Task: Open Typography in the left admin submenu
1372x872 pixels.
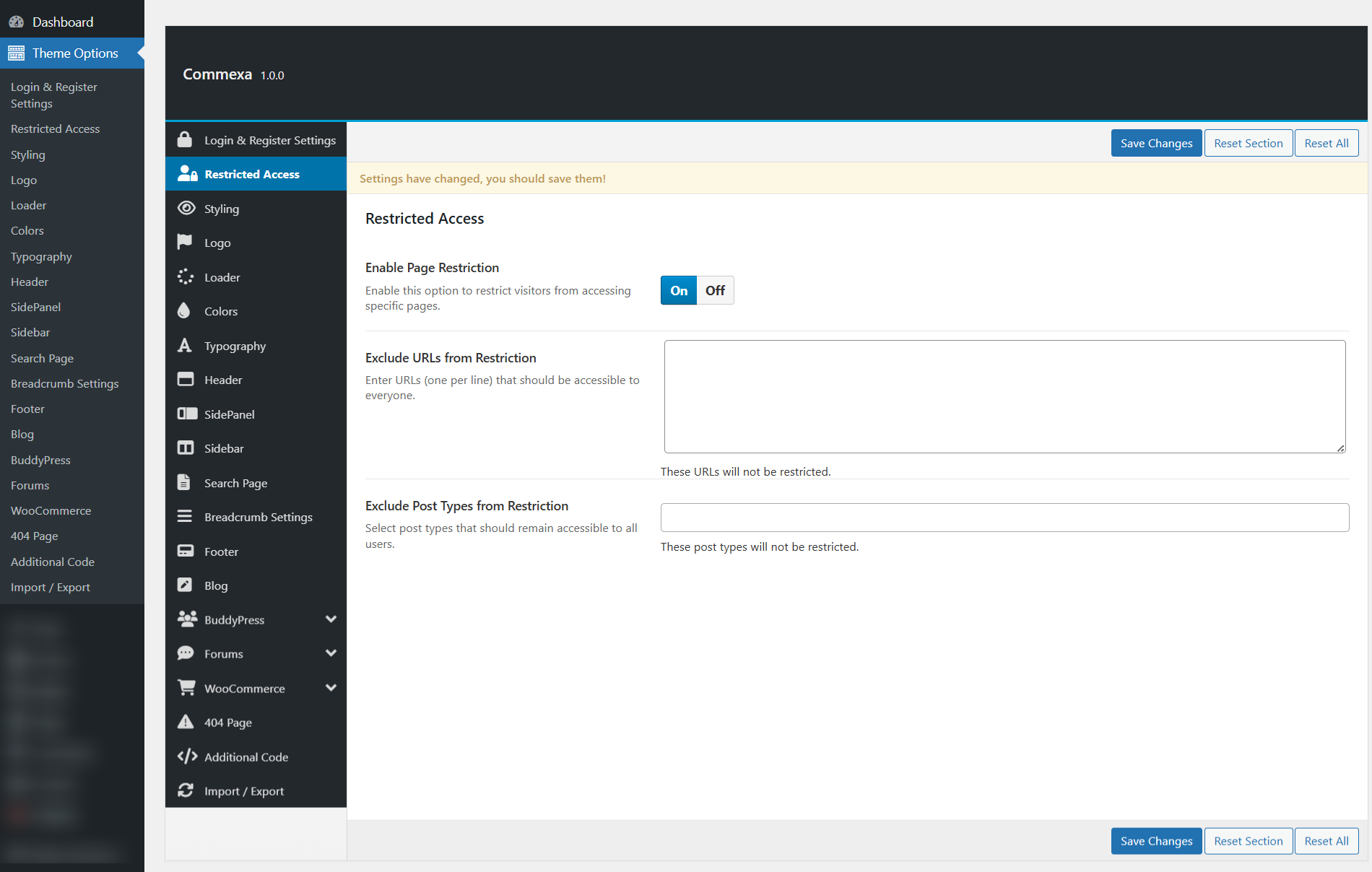Action: tap(41, 257)
